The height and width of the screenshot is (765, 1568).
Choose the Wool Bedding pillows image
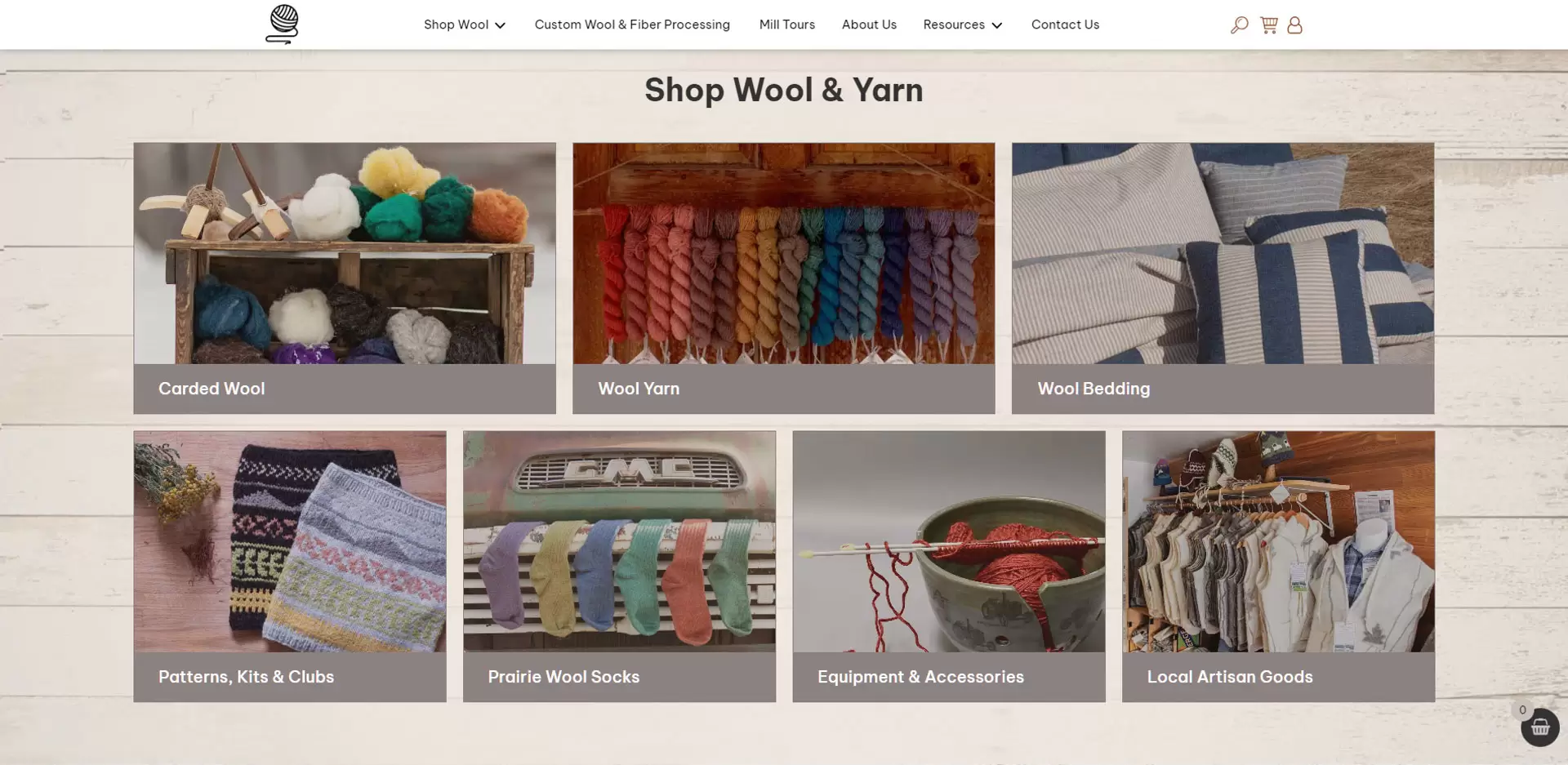point(1223,253)
